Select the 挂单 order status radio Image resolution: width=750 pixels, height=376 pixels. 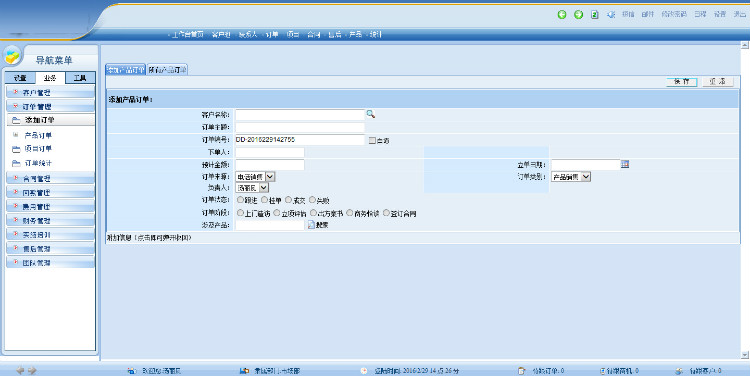(x=265, y=199)
